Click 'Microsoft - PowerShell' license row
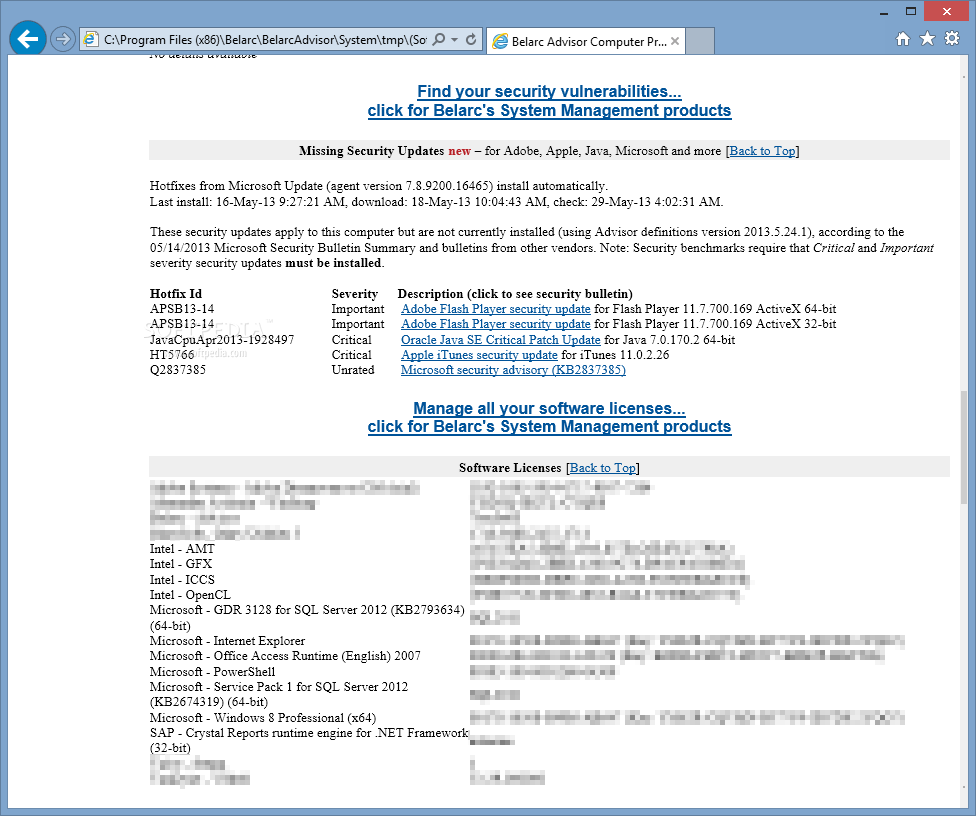 point(212,672)
